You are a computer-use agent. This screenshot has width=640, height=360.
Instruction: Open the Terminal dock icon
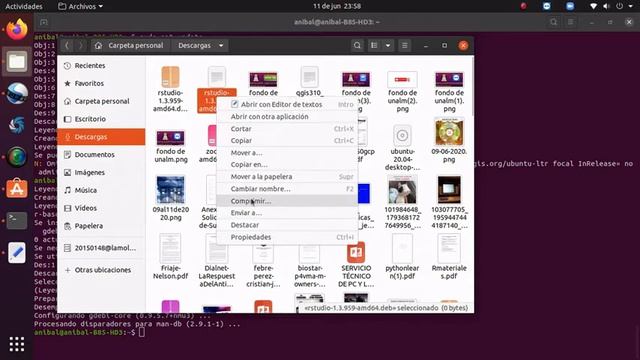[17, 221]
